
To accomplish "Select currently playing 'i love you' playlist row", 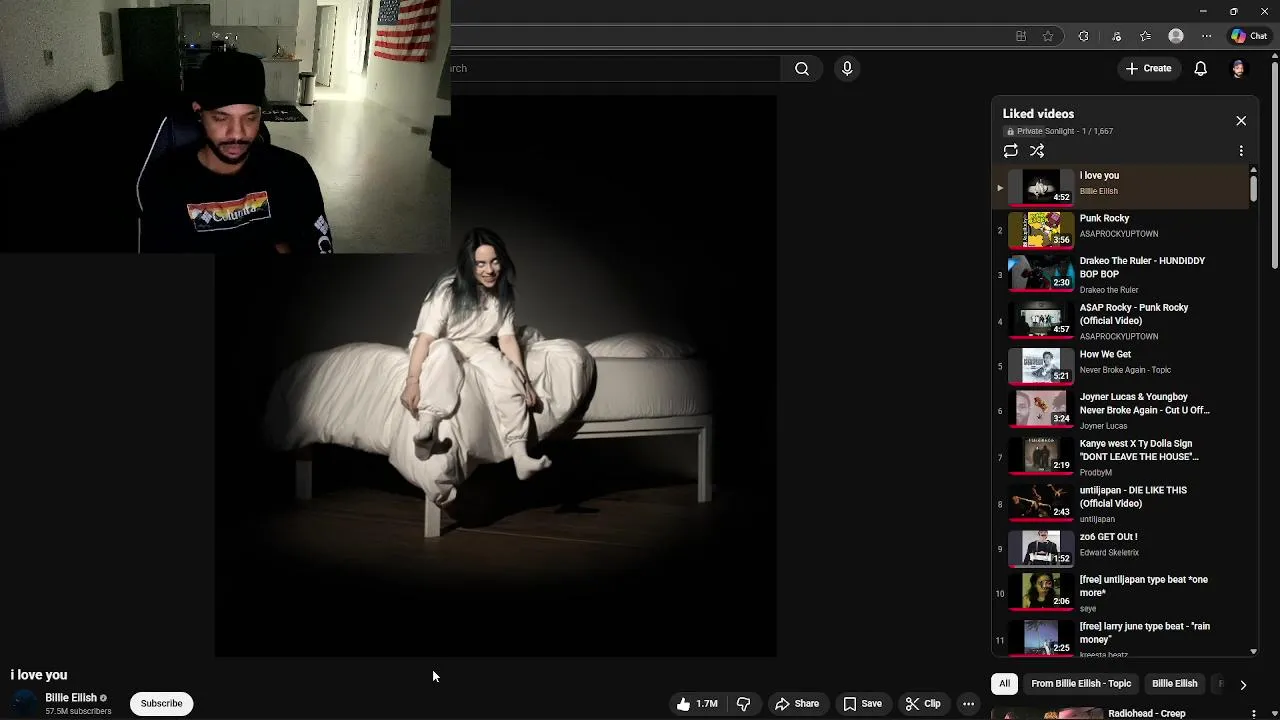I will (x=1120, y=187).
